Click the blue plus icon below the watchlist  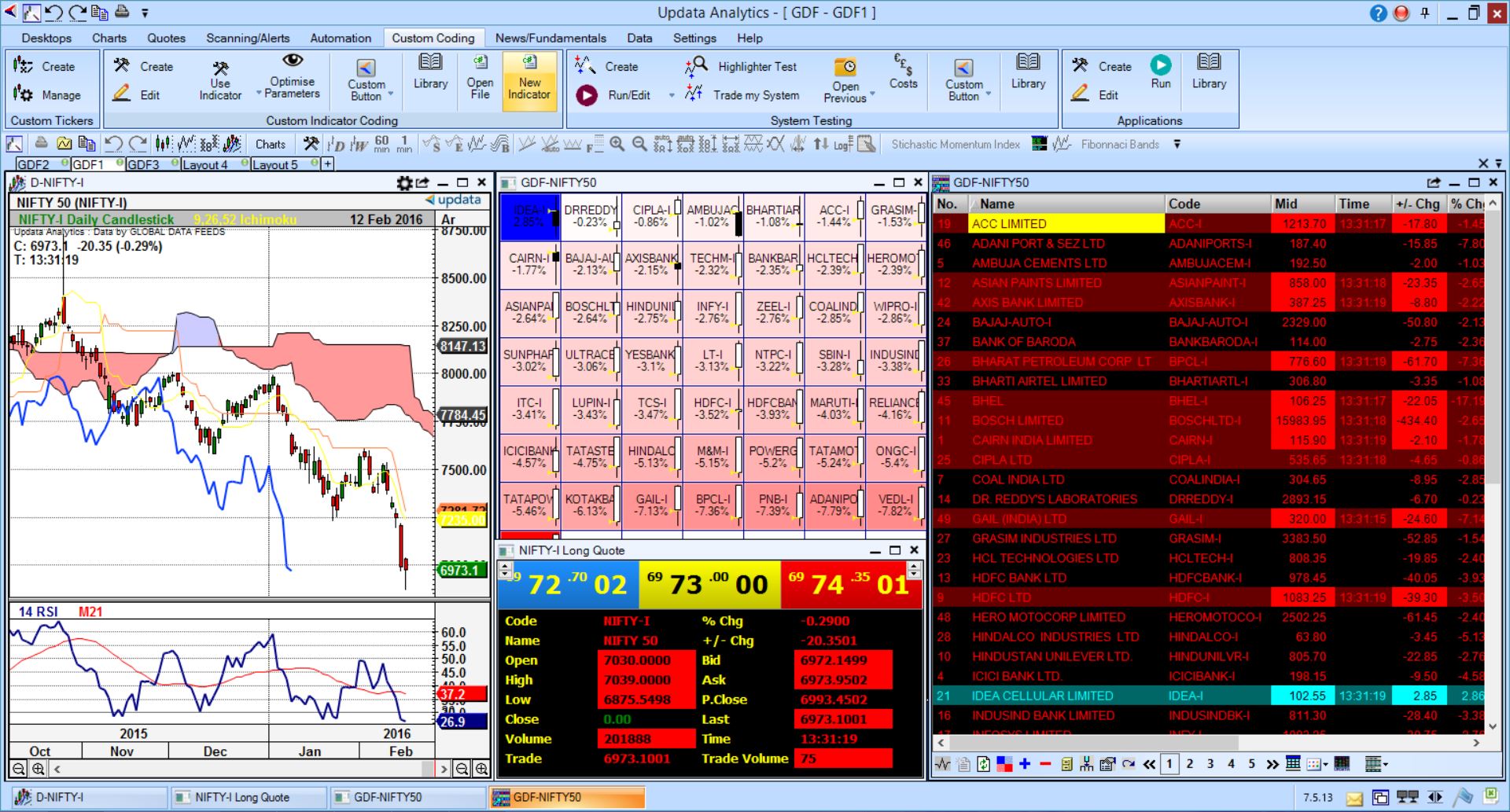(1025, 763)
